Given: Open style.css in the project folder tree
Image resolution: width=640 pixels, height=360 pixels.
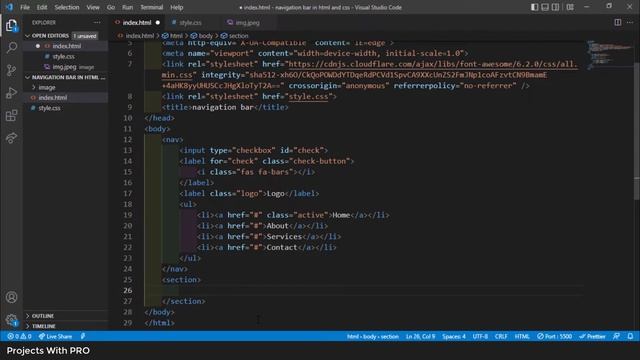Looking at the screenshot, I should coord(49,108).
